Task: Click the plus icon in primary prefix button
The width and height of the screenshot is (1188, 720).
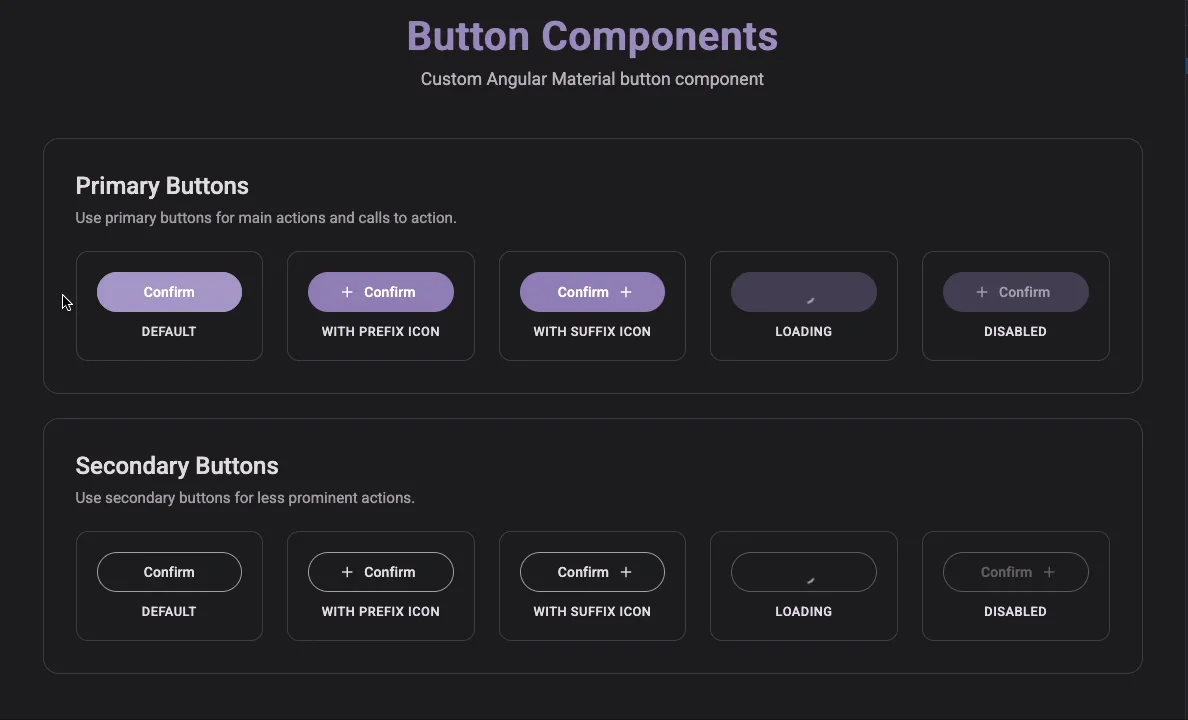Action: pyautogui.click(x=347, y=292)
